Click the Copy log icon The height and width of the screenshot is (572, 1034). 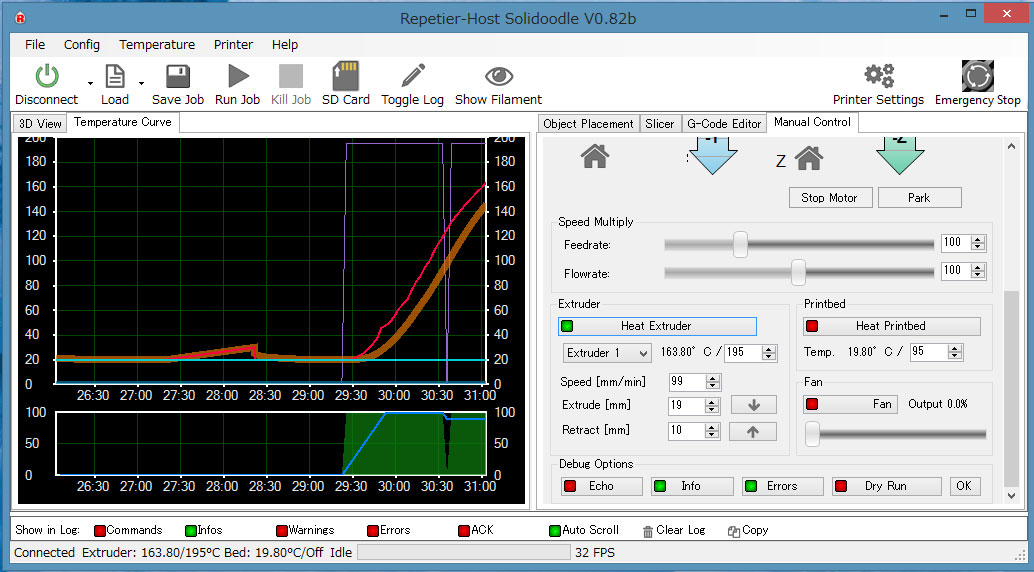pyautogui.click(x=733, y=531)
